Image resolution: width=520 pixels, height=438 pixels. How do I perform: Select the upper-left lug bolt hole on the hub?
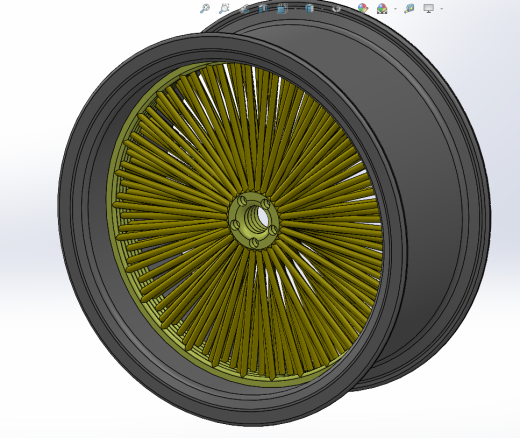click(242, 201)
